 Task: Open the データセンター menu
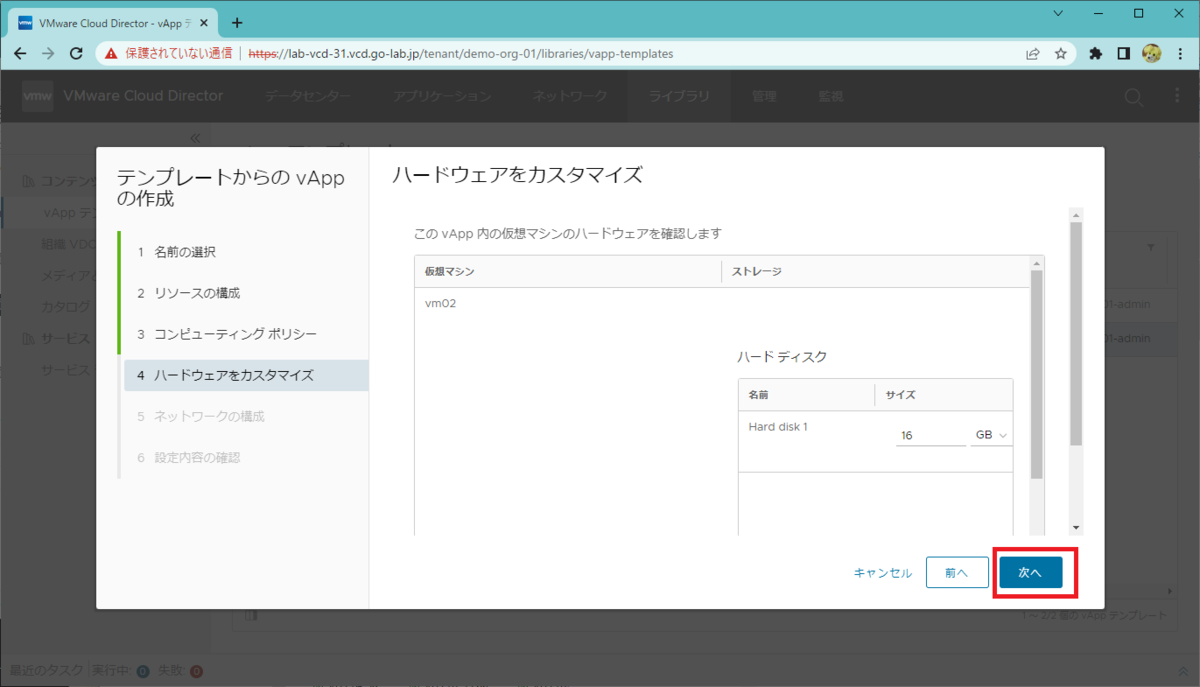[308, 97]
